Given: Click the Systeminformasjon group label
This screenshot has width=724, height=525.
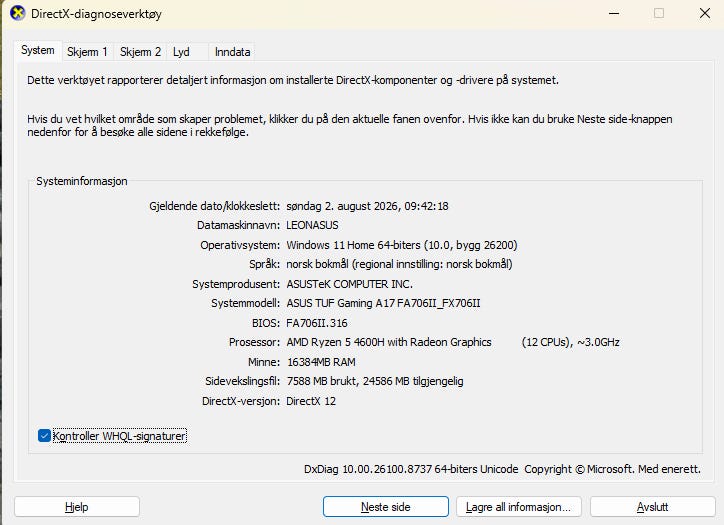Looking at the screenshot, I should coord(82,181).
